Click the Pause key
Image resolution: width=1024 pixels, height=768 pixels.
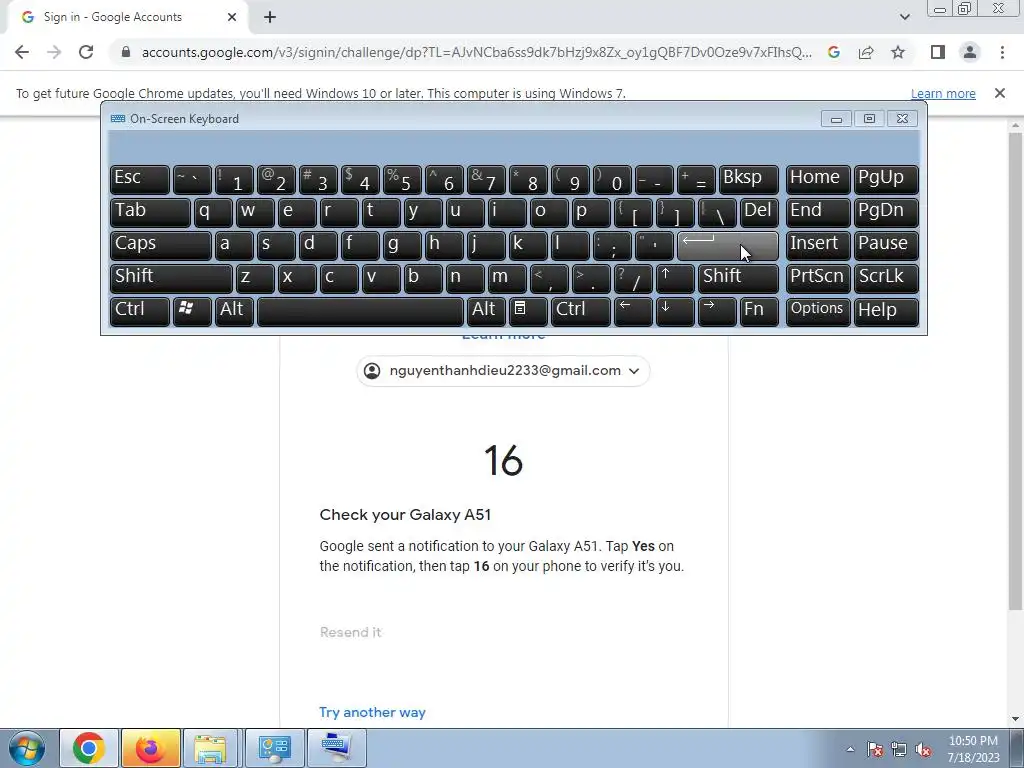pos(886,246)
